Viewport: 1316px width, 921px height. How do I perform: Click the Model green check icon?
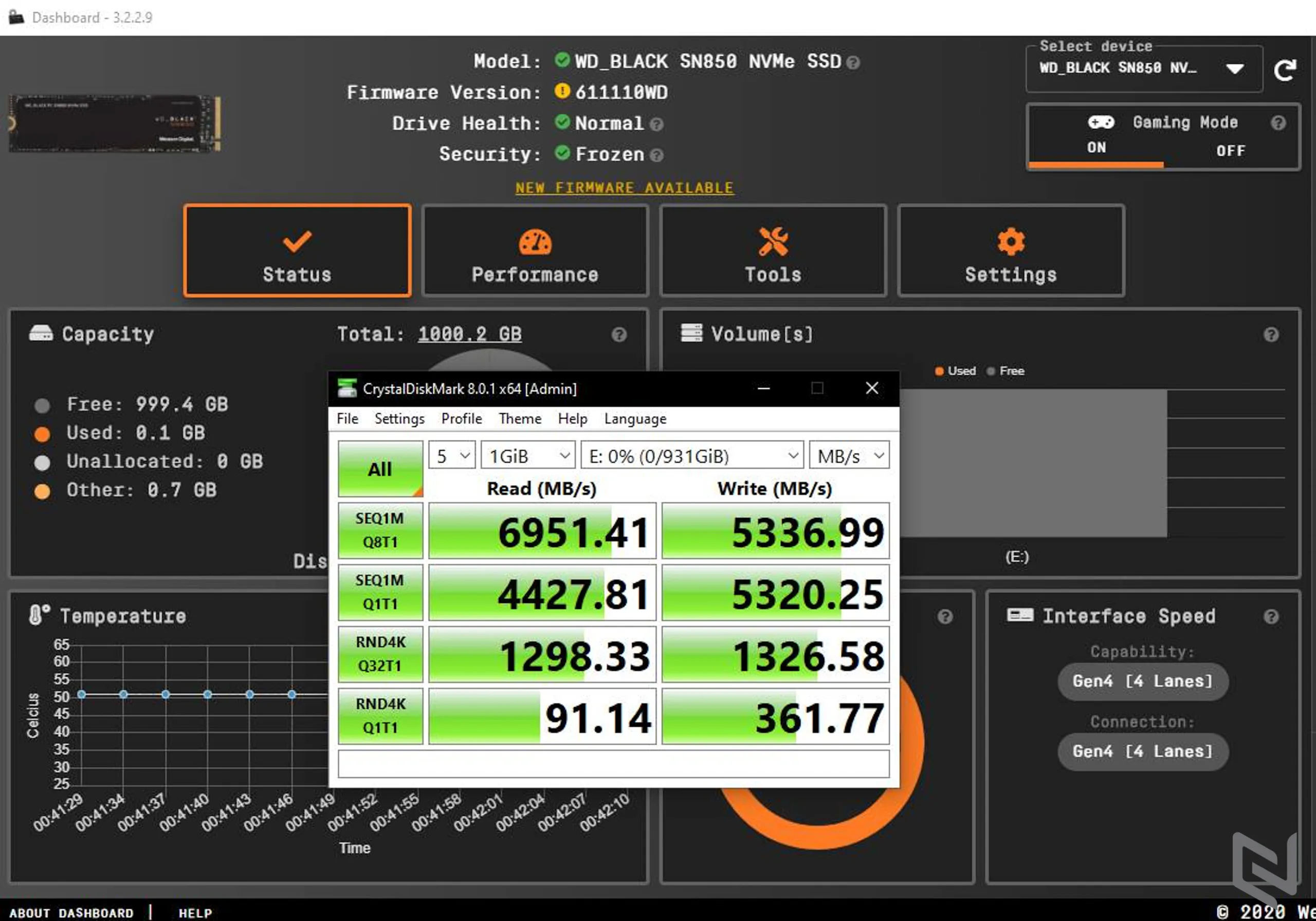coord(562,60)
